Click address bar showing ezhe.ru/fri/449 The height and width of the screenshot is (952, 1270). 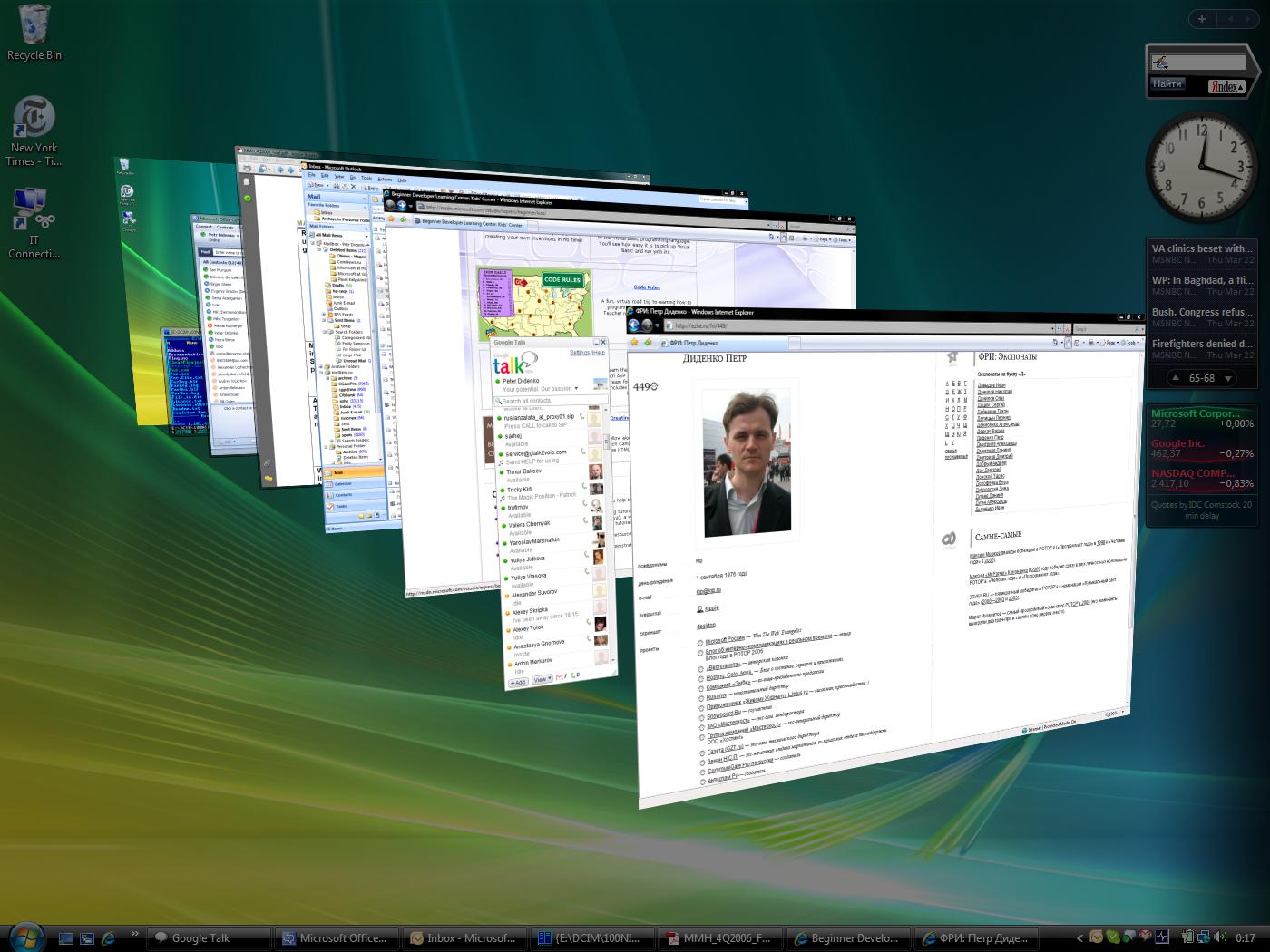[857, 327]
